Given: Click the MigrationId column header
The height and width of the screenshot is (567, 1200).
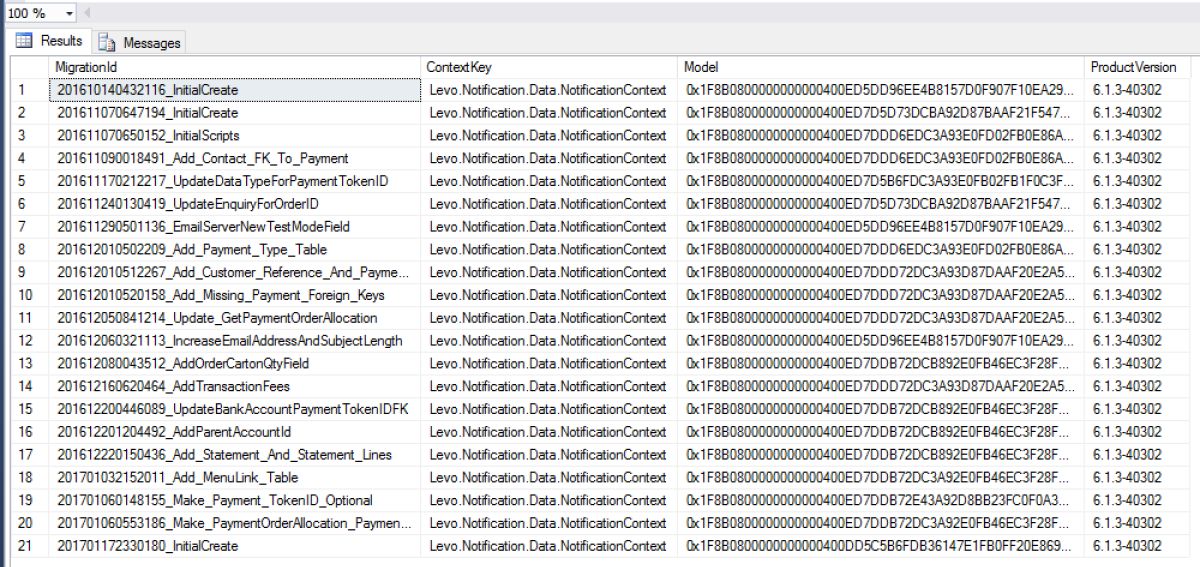Looking at the screenshot, I should coord(236,67).
